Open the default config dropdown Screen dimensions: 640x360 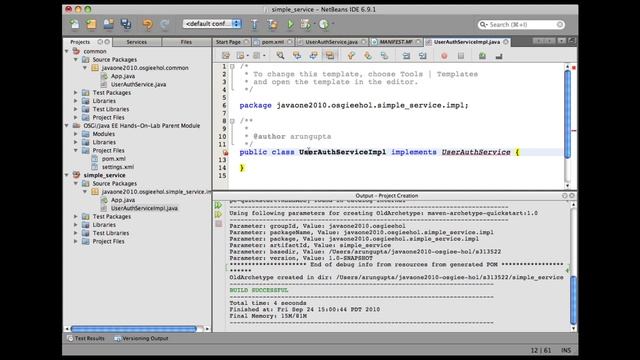tap(212, 24)
